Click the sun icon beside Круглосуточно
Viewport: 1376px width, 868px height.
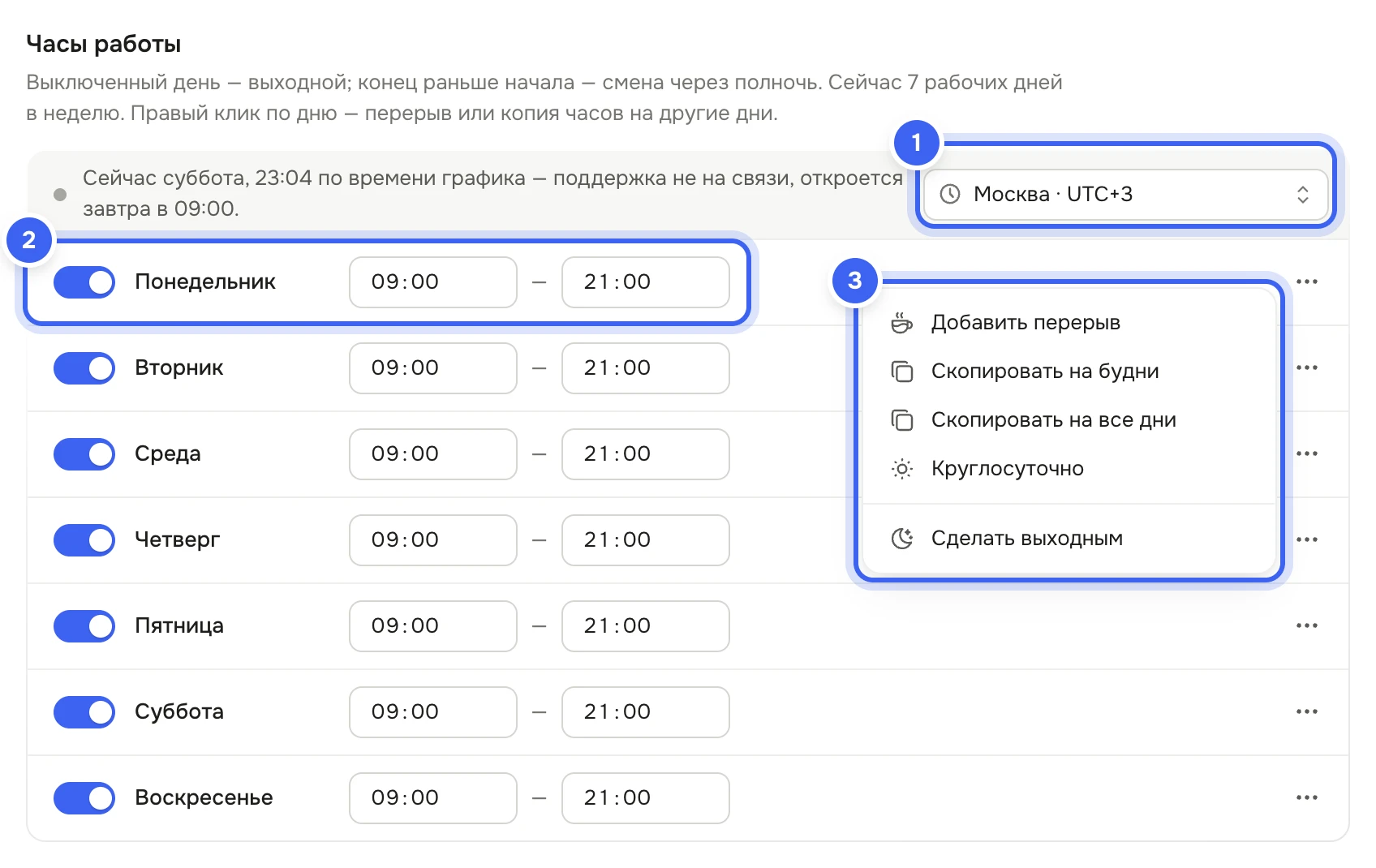point(901,469)
